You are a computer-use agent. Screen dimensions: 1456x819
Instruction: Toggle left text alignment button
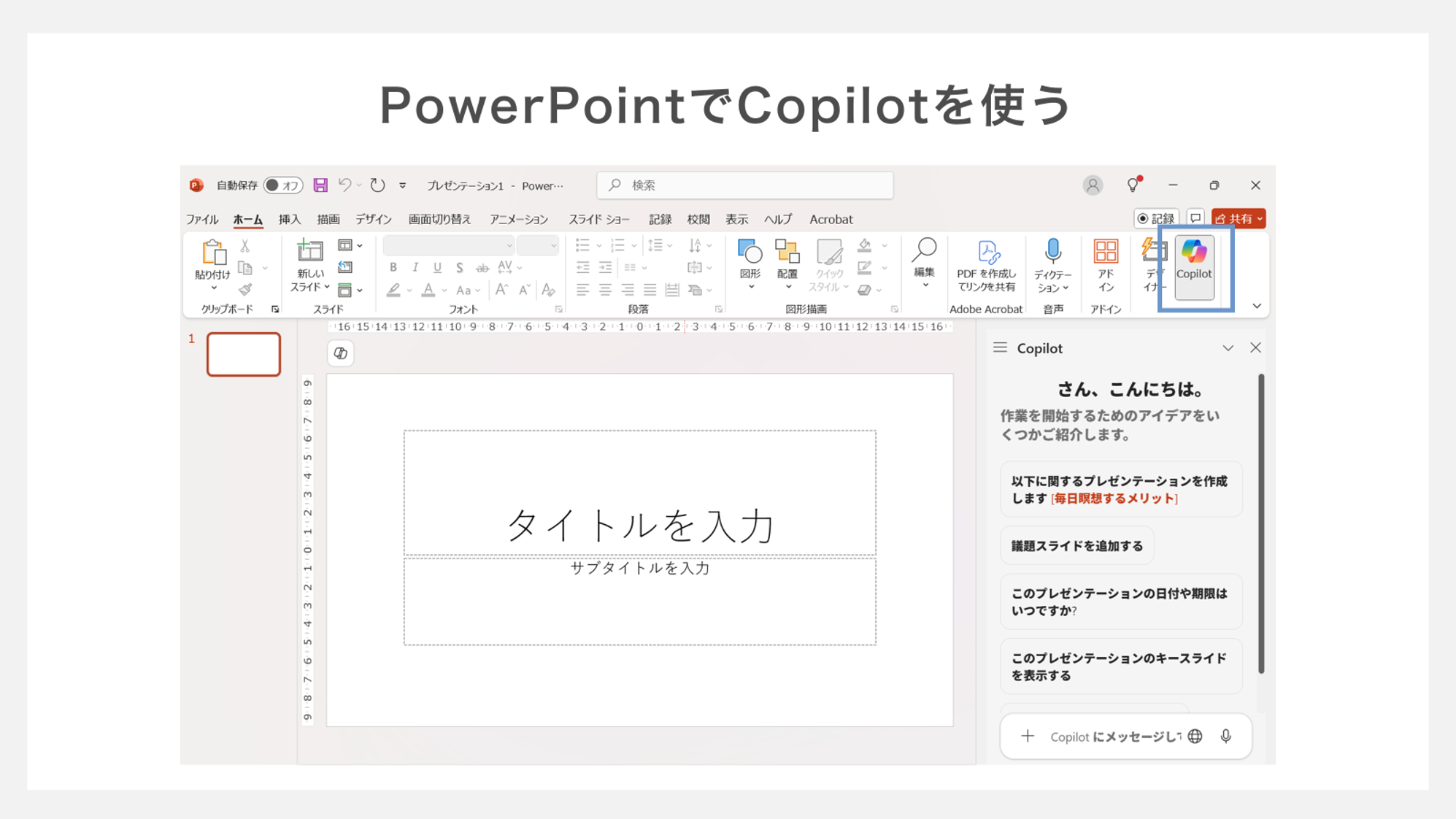(582, 290)
